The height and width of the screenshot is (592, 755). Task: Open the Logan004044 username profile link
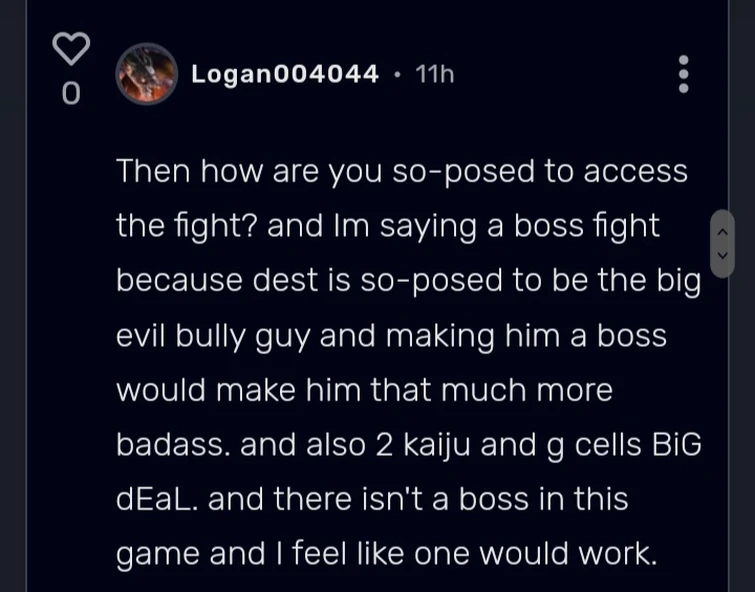(285, 74)
